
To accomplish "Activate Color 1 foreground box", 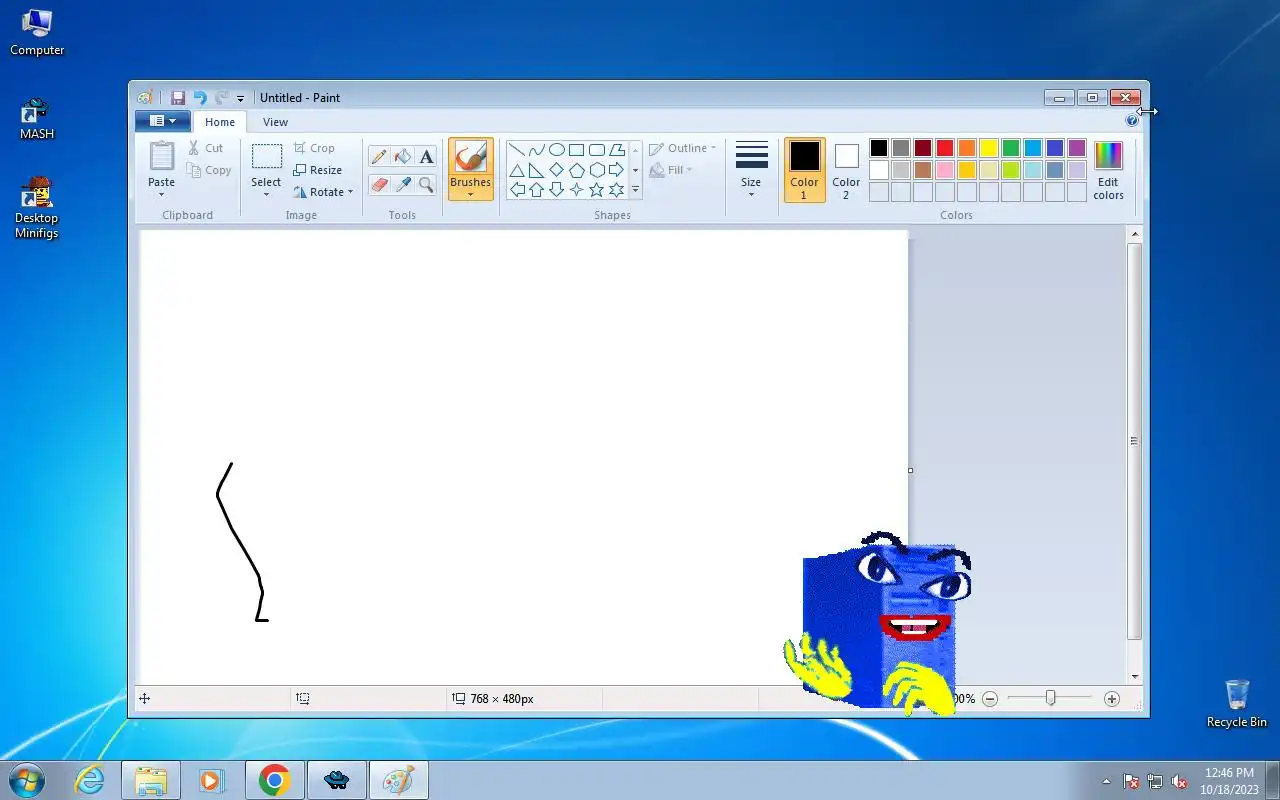I will click(804, 170).
